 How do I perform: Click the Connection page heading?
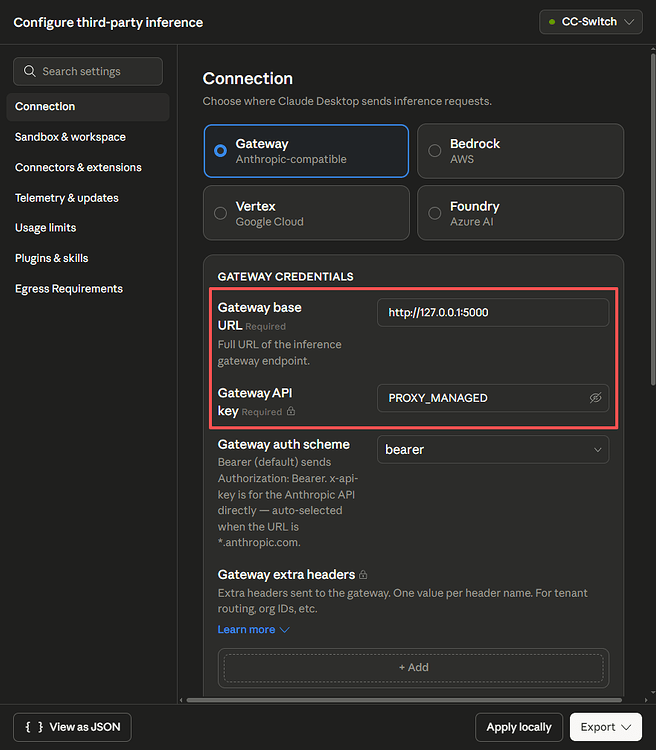247,78
